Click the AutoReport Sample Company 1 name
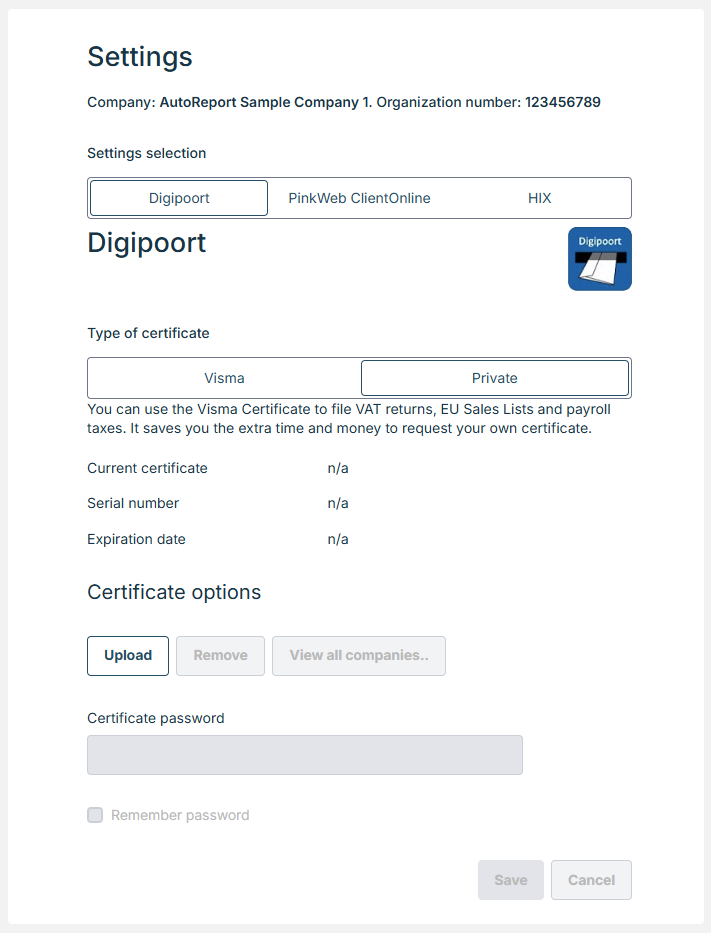711x933 pixels. pos(264,102)
